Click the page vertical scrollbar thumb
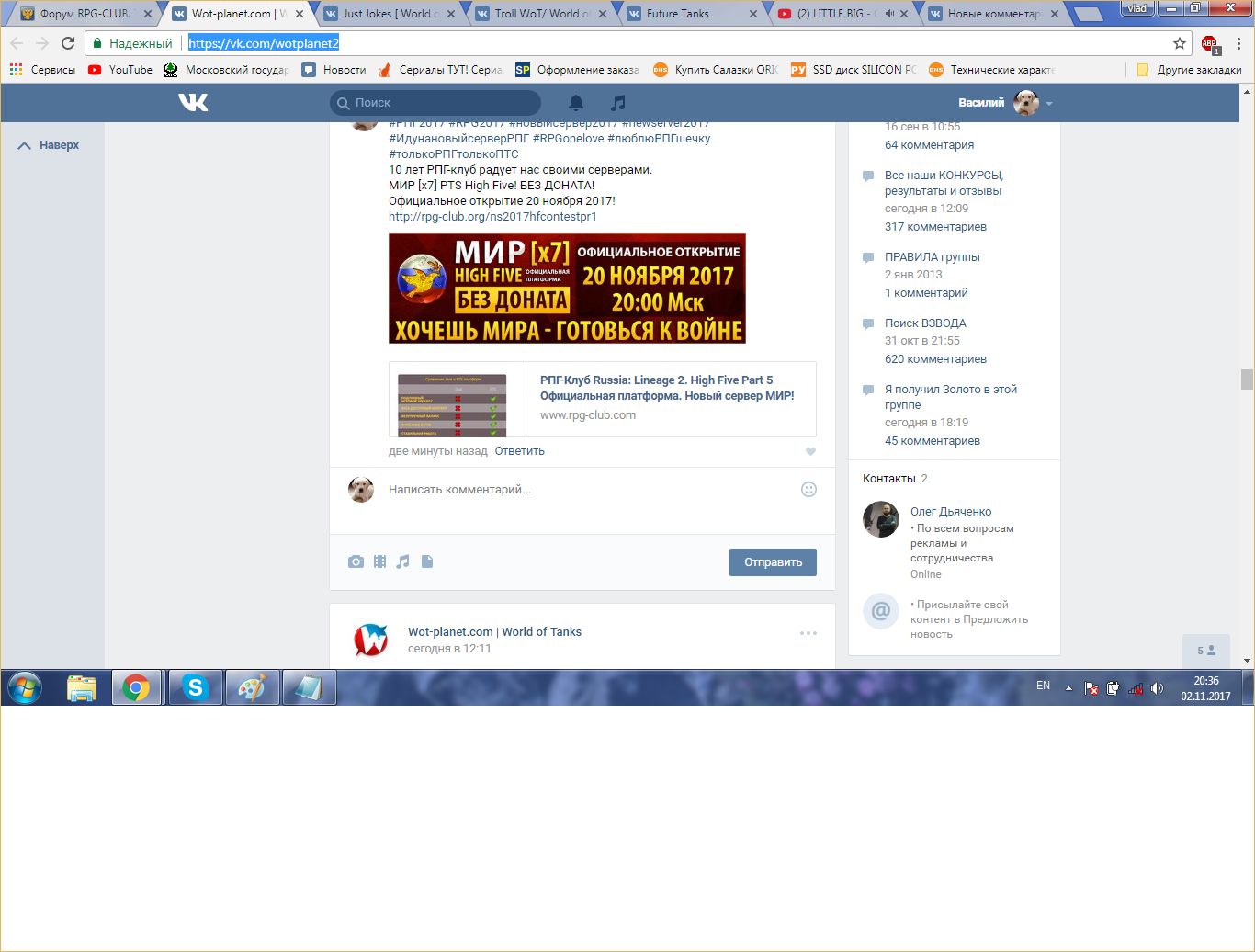 [x=1247, y=380]
